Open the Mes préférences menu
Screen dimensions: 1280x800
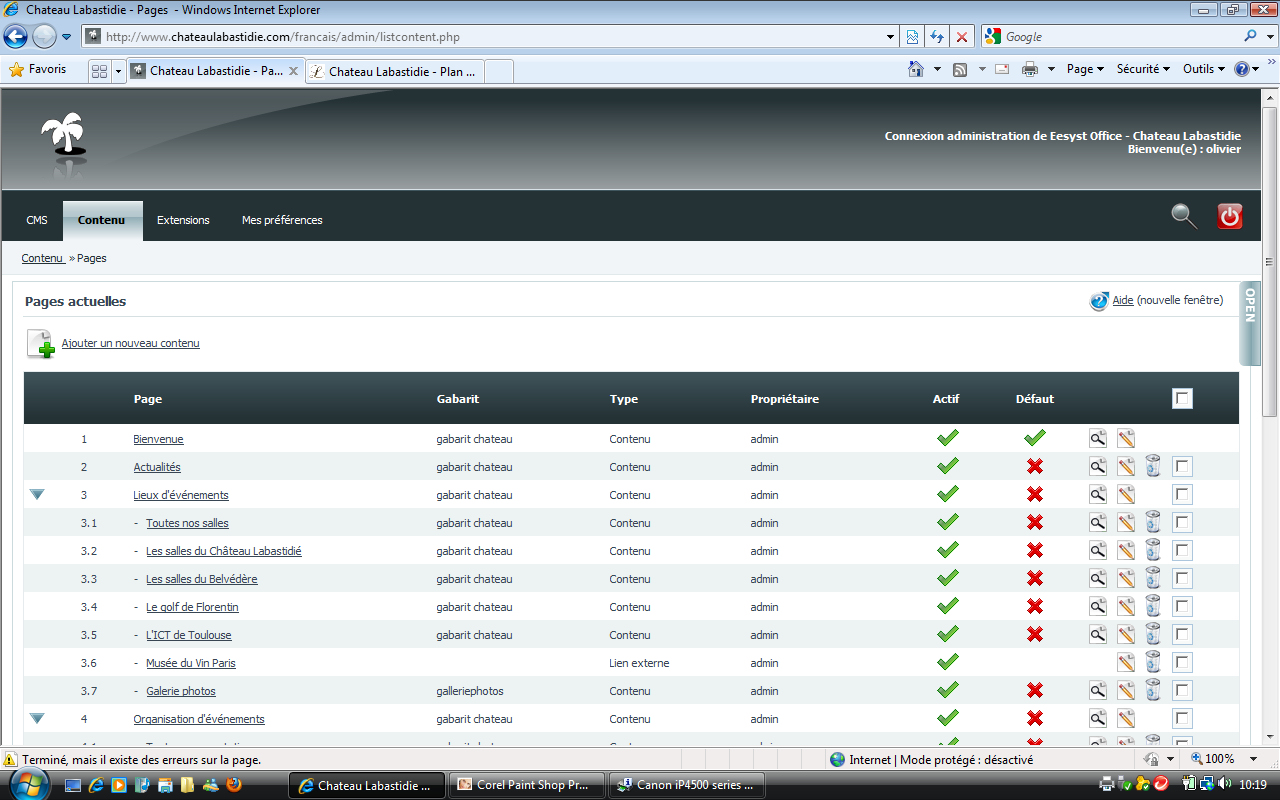[282, 220]
